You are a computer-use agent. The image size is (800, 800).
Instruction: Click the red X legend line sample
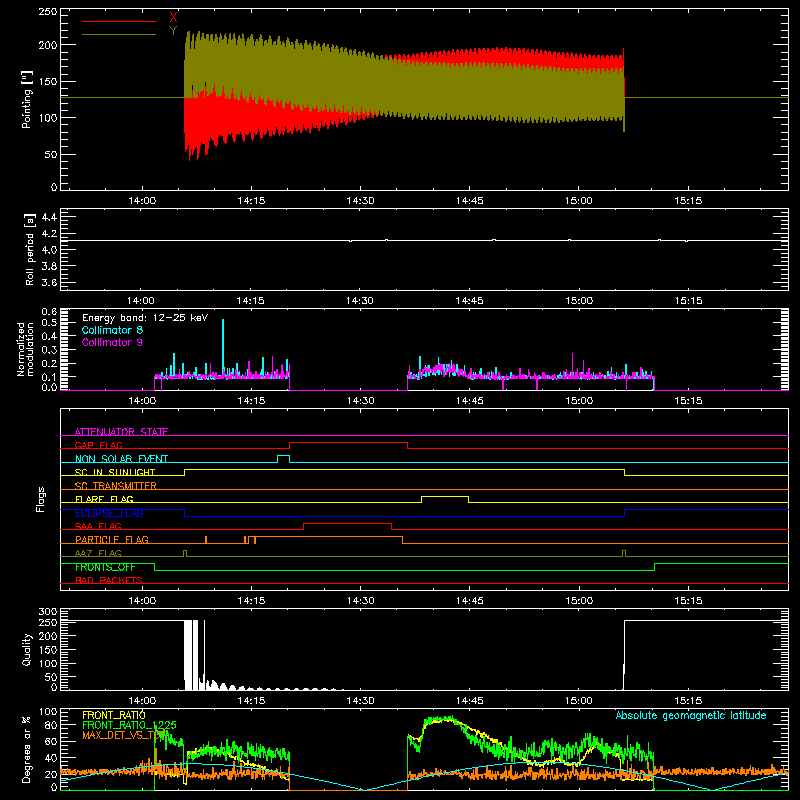click(118, 21)
